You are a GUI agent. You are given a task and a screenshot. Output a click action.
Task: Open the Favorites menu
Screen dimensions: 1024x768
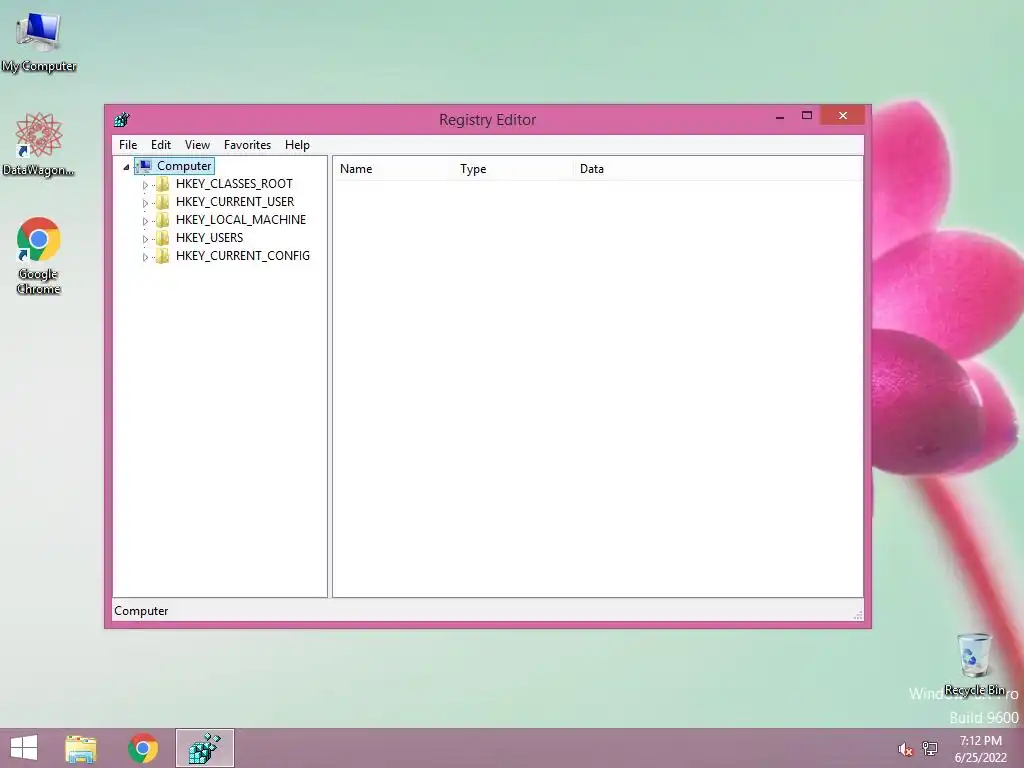pos(247,145)
